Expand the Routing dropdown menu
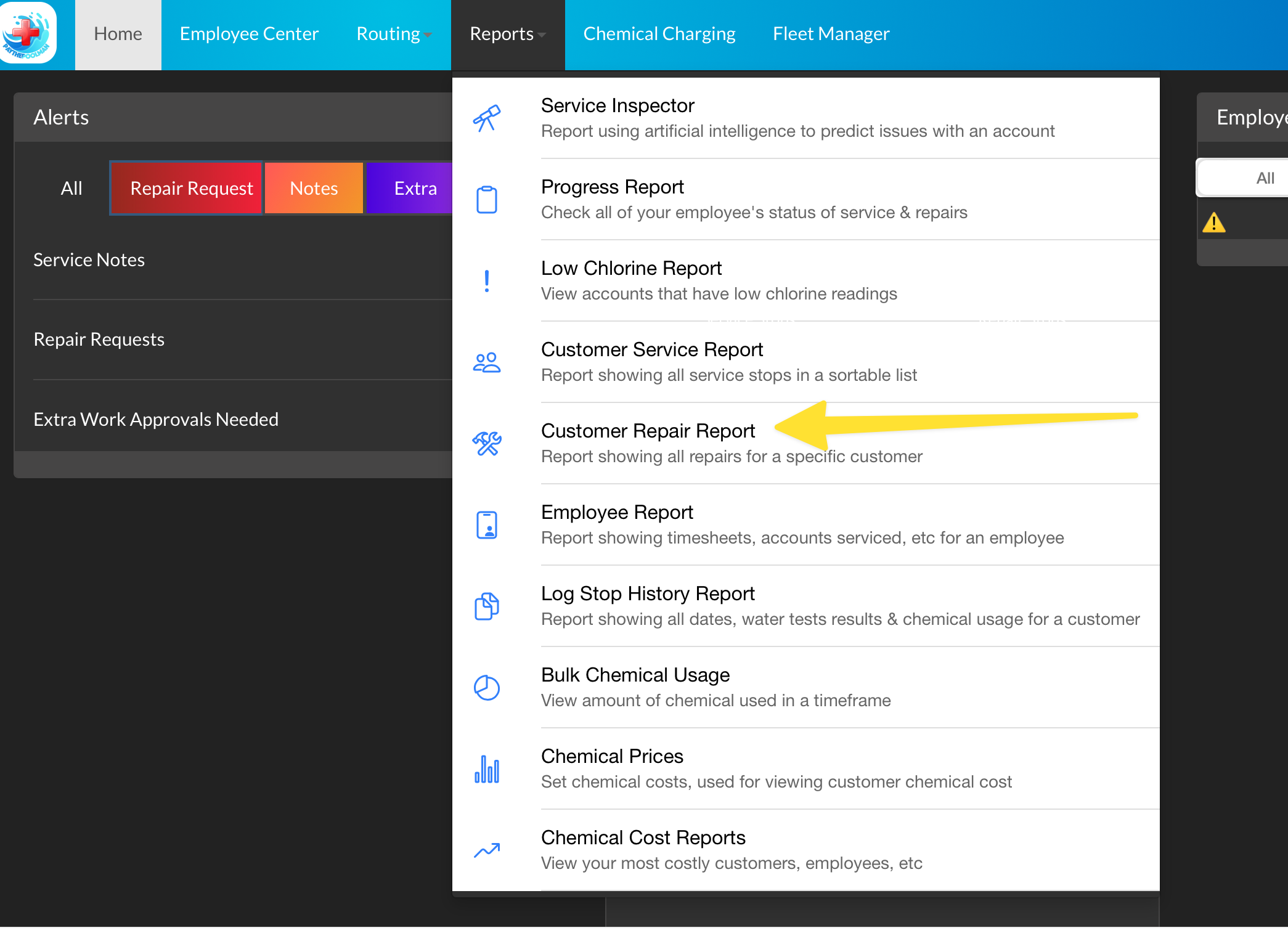 393,34
